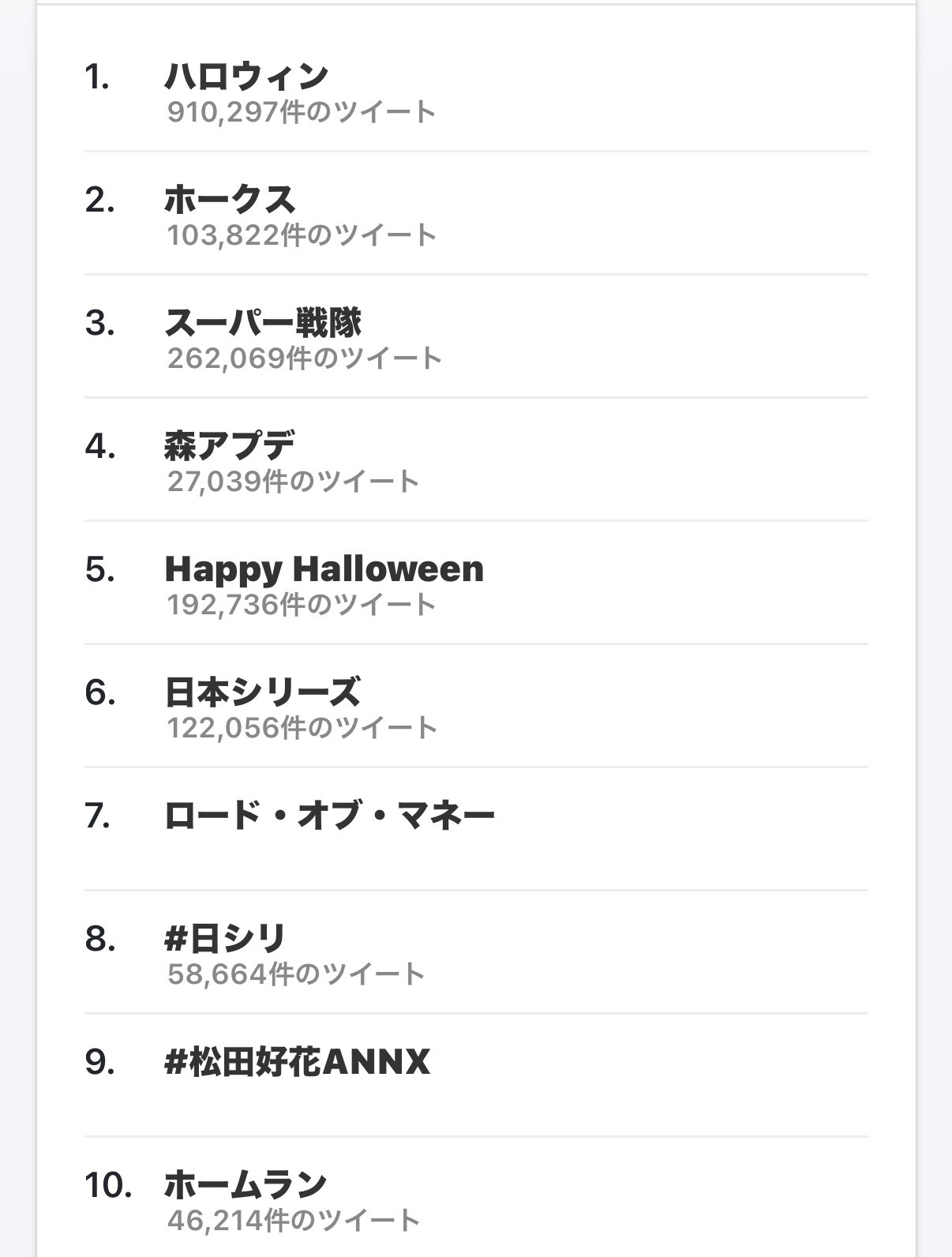Select the スーパー戦隊 trend
Viewport: 952px width, 1257px height.
(x=263, y=323)
